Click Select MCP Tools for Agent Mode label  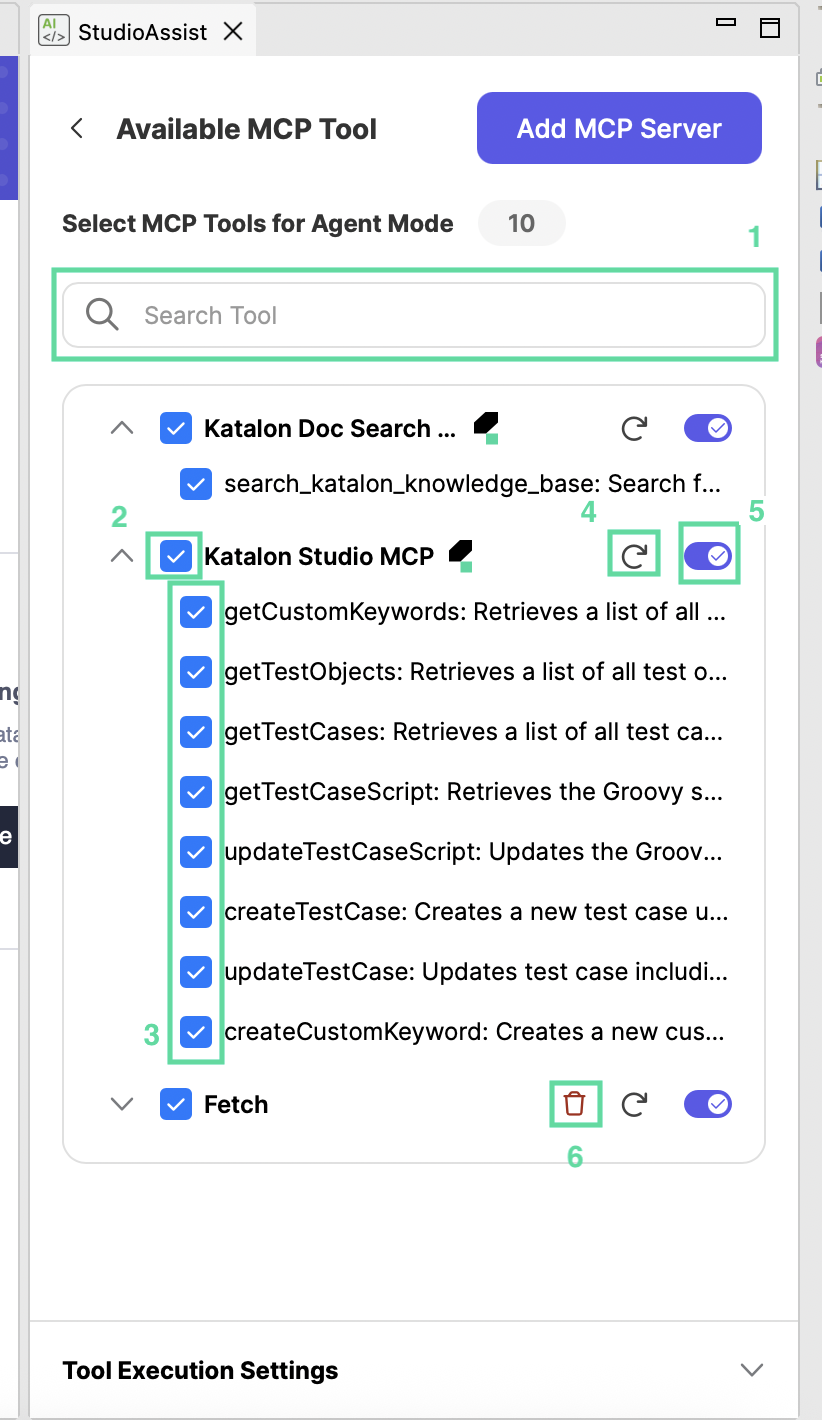[x=258, y=223]
